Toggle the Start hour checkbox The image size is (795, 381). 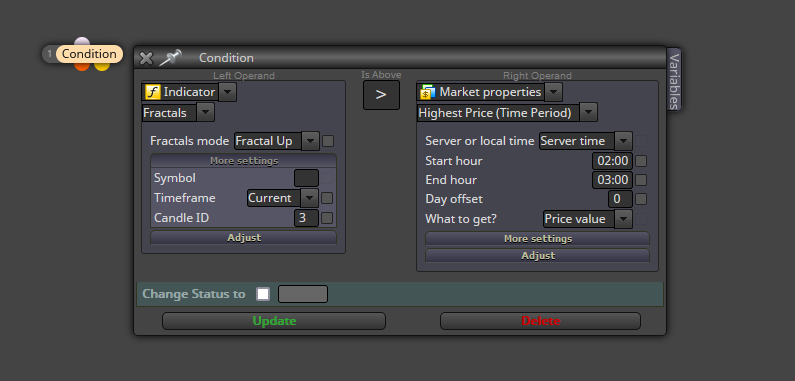pyautogui.click(x=641, y=161)
